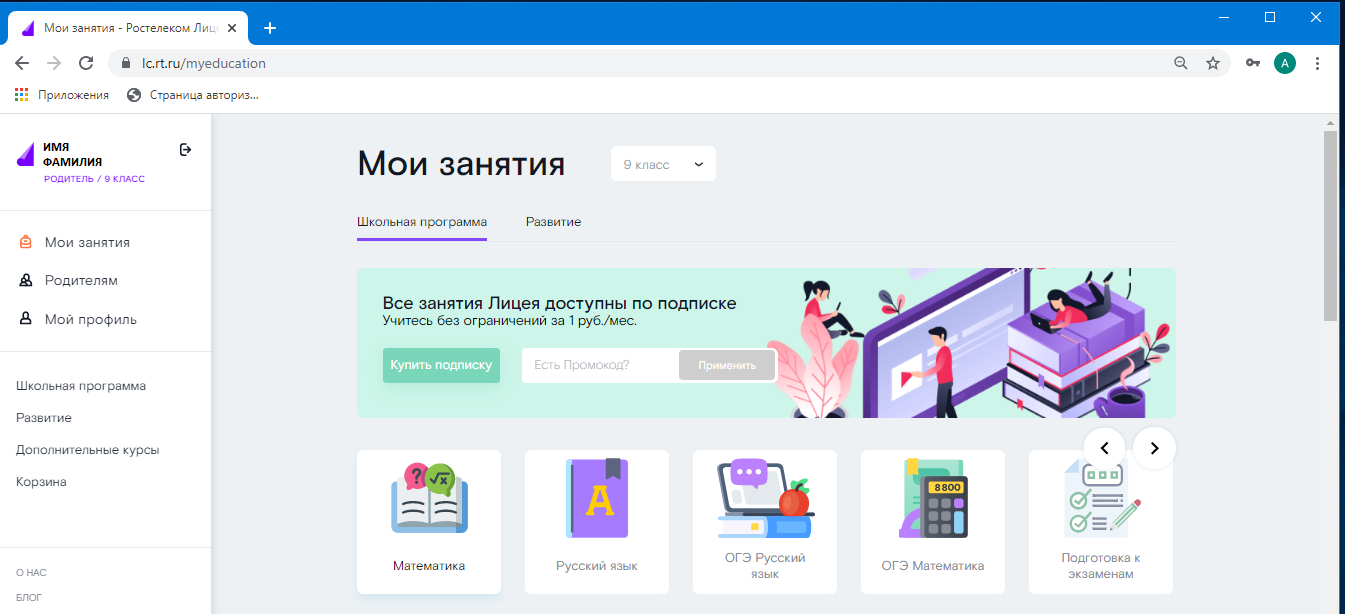Switch to the Развитие tab
This screenshot has height=614, width=1345.
[x=553, y=222]
